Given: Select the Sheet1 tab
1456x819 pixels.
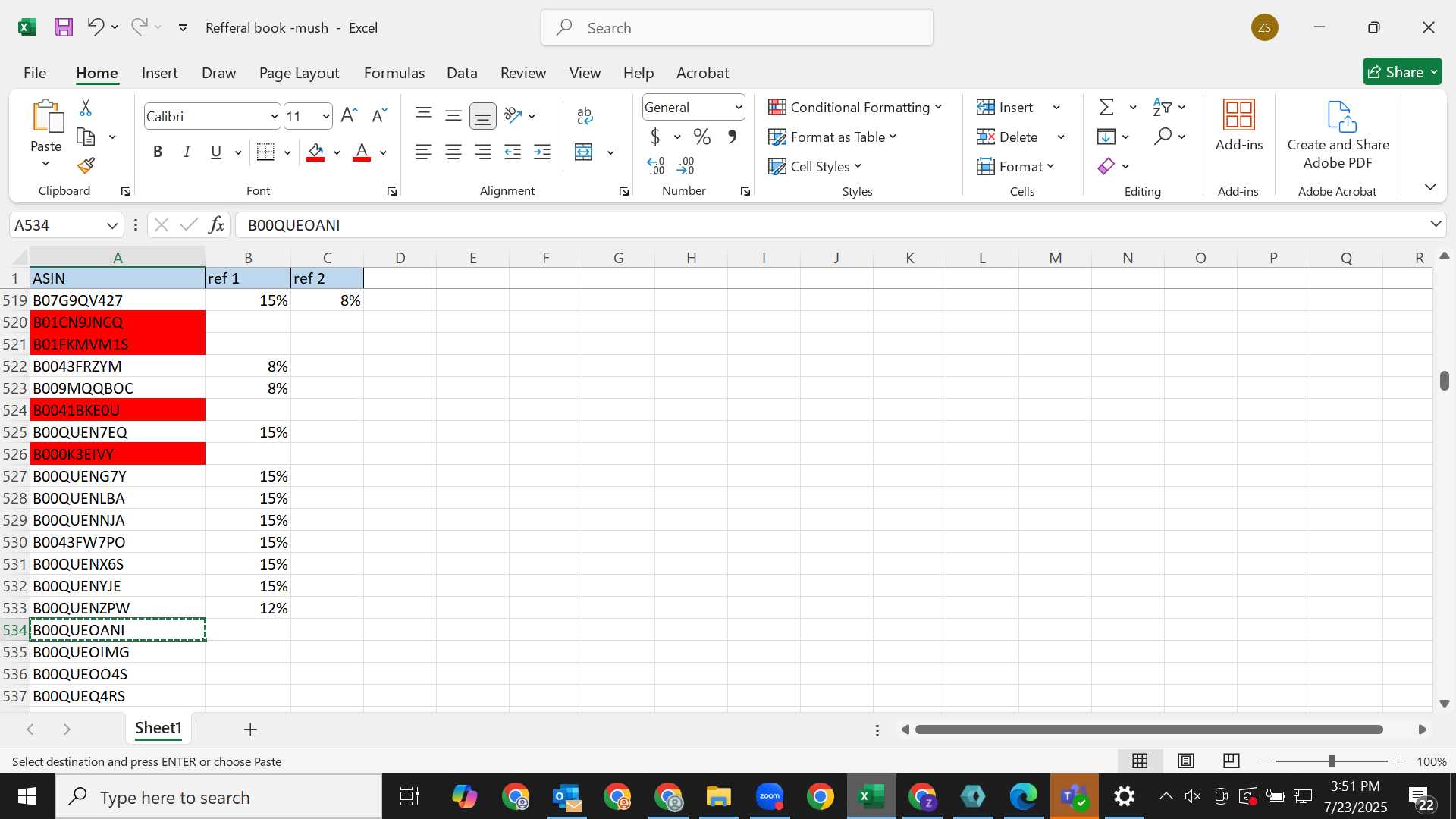Looking at the screenshot, I should pos(158,728).
